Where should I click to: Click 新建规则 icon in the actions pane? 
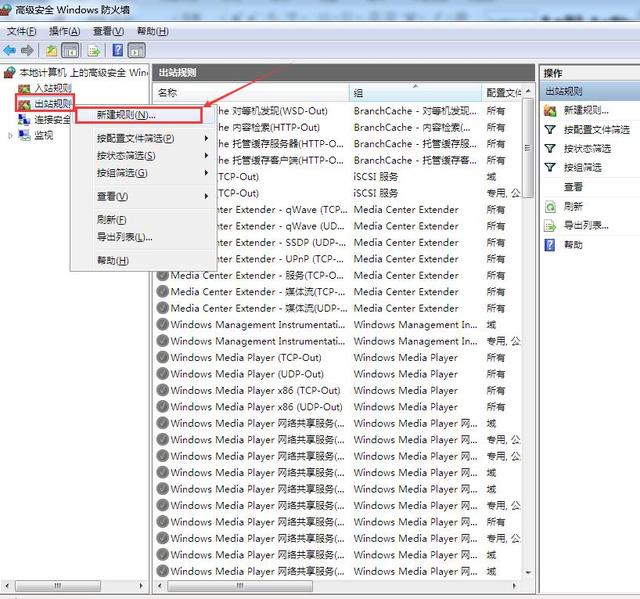[550, 110]
